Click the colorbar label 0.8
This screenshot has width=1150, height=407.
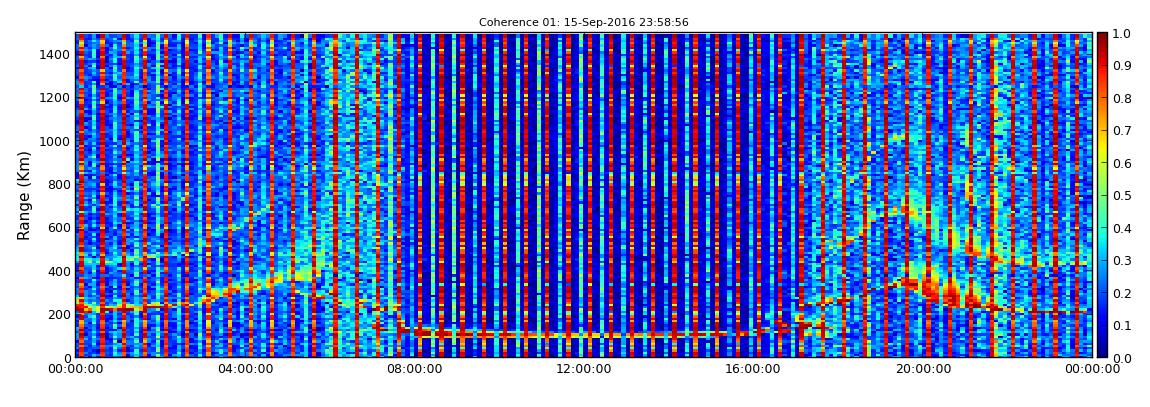[x=1122, y=98]
